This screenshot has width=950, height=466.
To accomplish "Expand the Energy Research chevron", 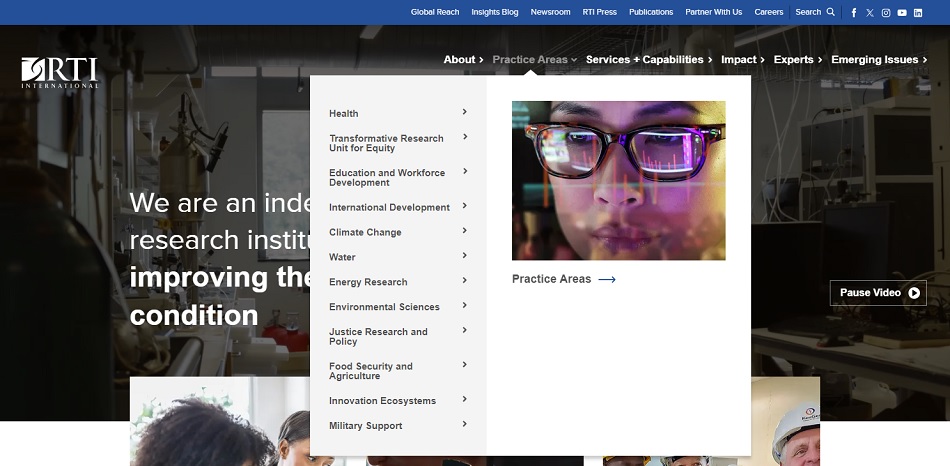I will 465,281.
